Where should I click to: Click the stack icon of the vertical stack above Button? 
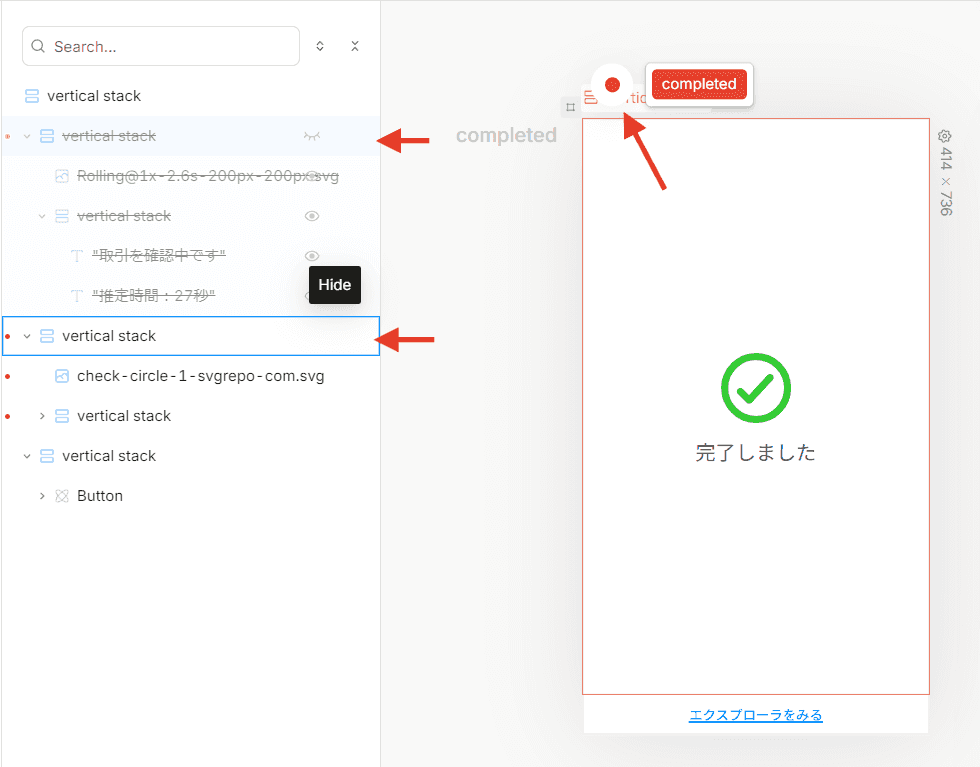pyautogui.click(x=47, y=456)
